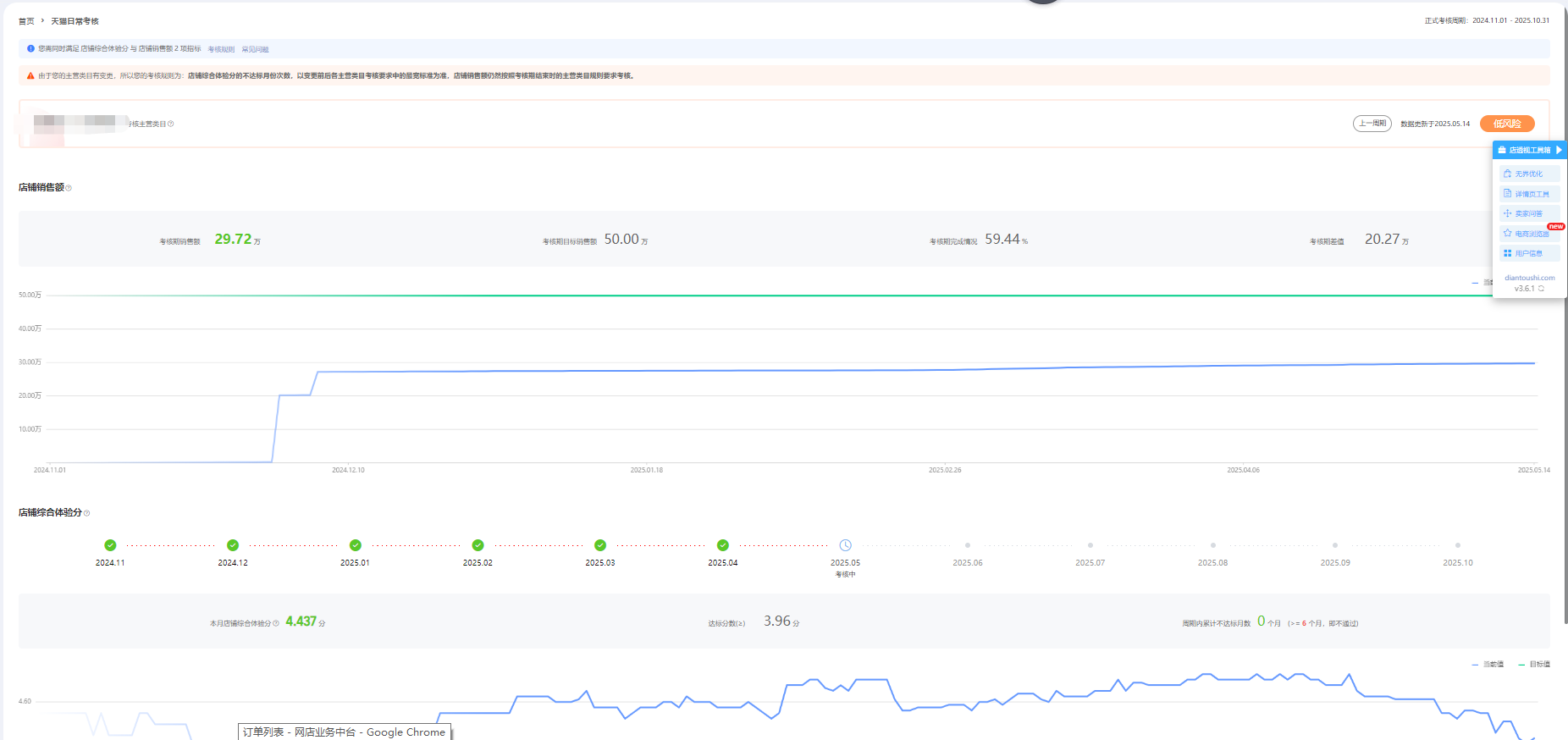The height and width of the screenshot is (740, 1568).
Task: Select the 2024.11 checkpoint on the timeline
Action: (110, 545)
